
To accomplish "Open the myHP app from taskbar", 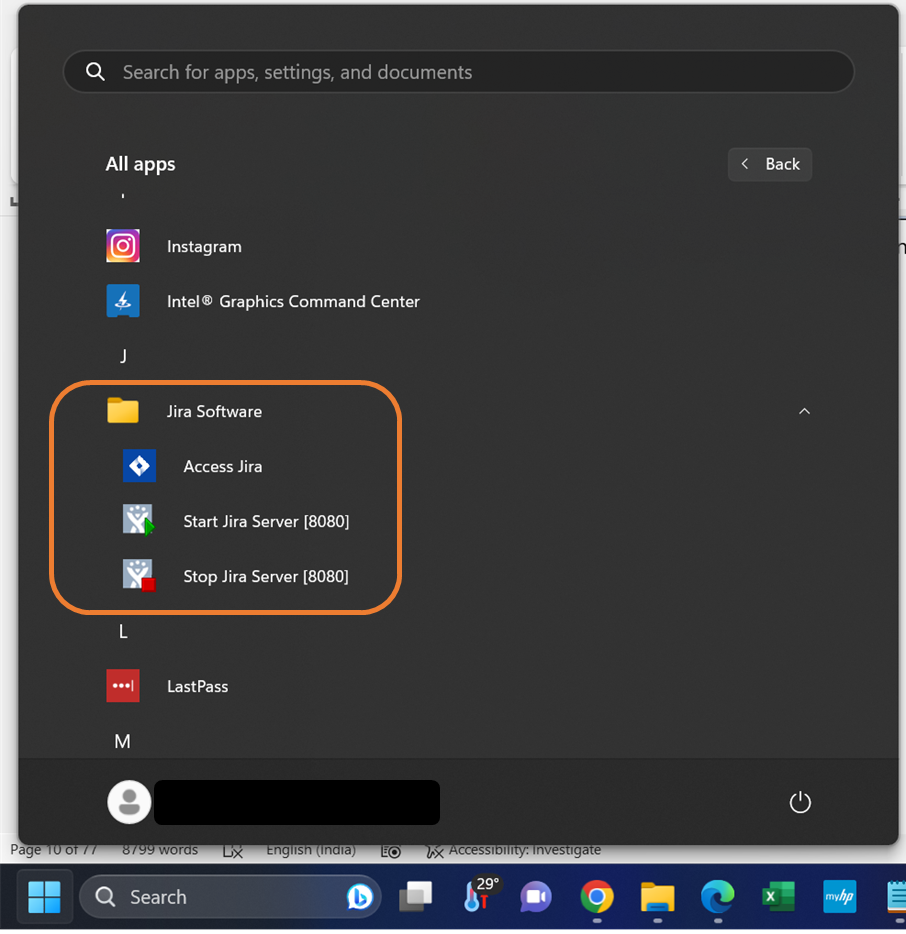I will (839, 896).
